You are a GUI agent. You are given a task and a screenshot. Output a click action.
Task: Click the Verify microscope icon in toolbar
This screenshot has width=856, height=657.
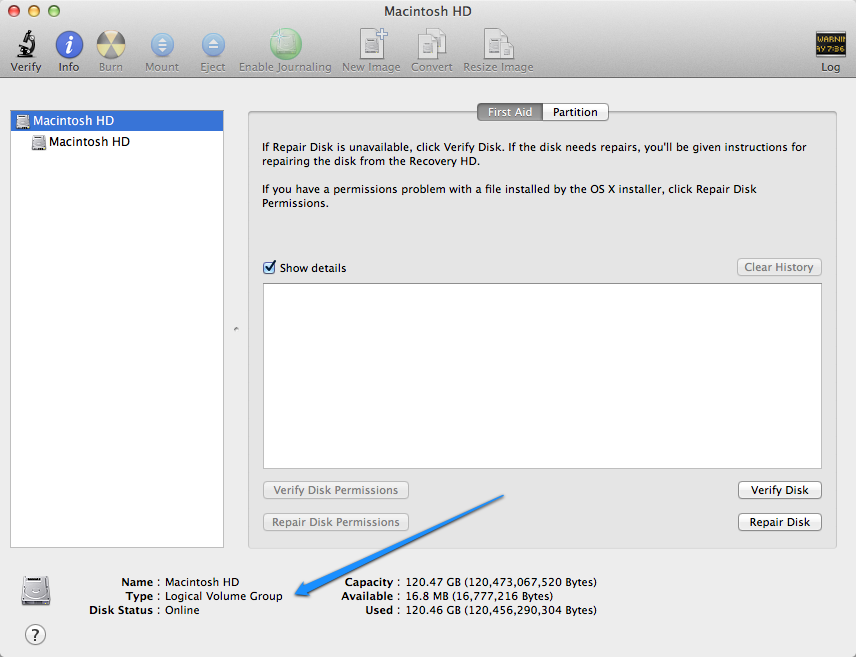[26, 44]
